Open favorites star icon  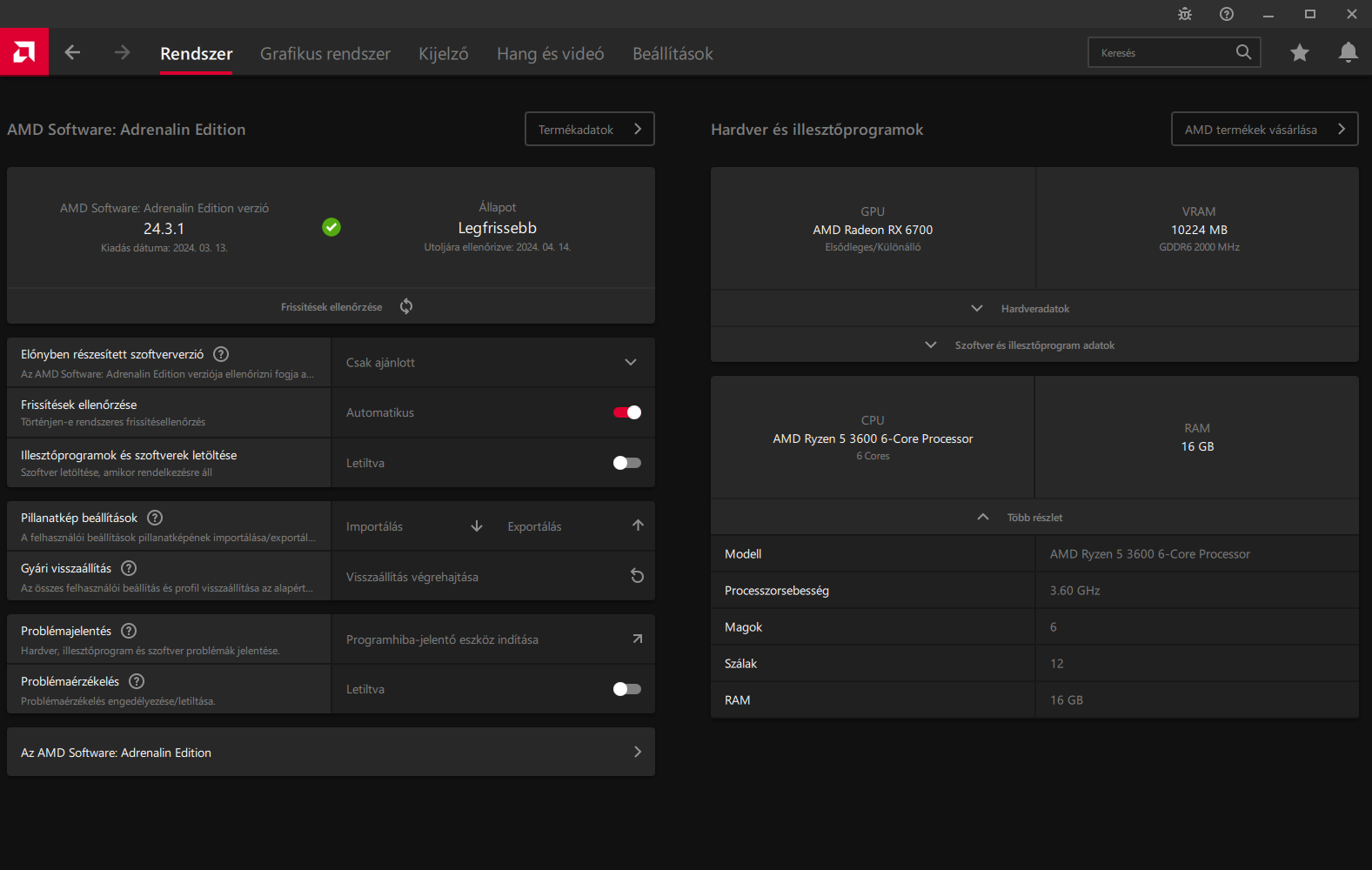1300,53
